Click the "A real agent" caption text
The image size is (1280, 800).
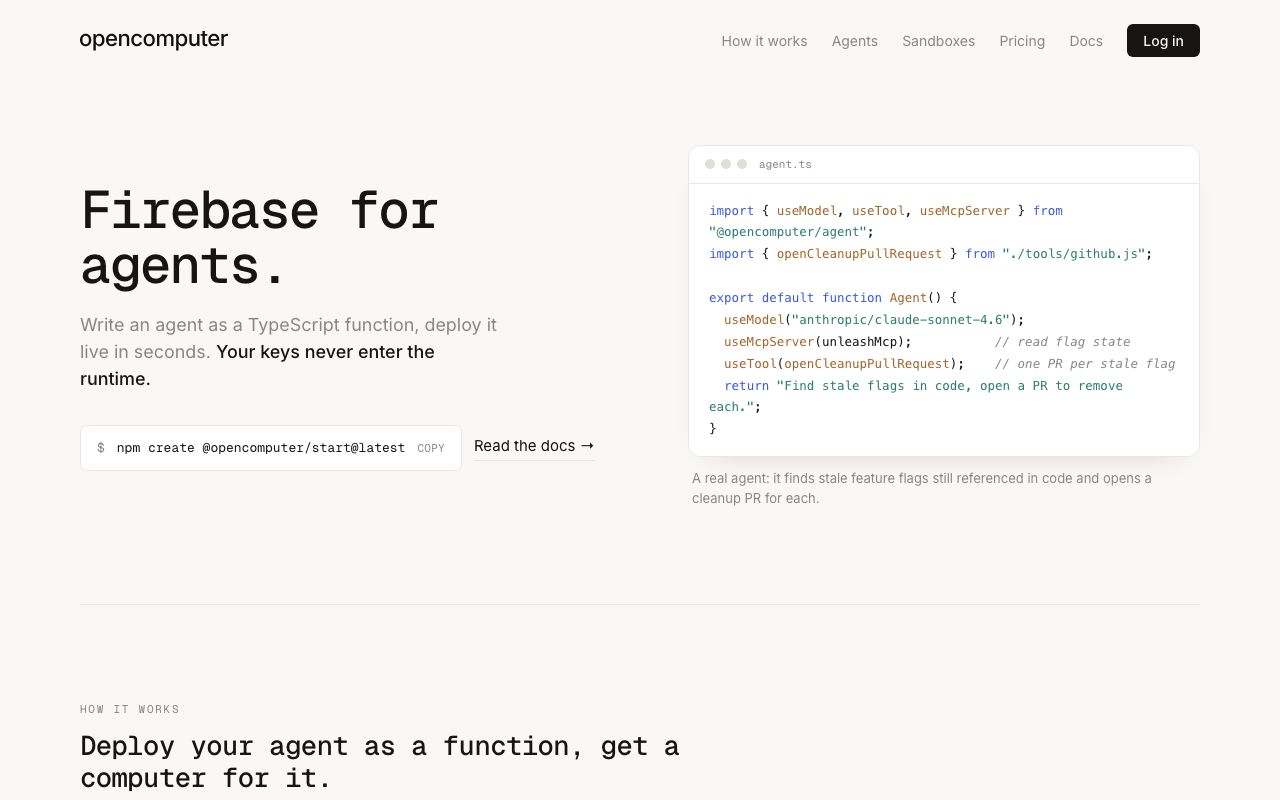click(x=922, y=488)
